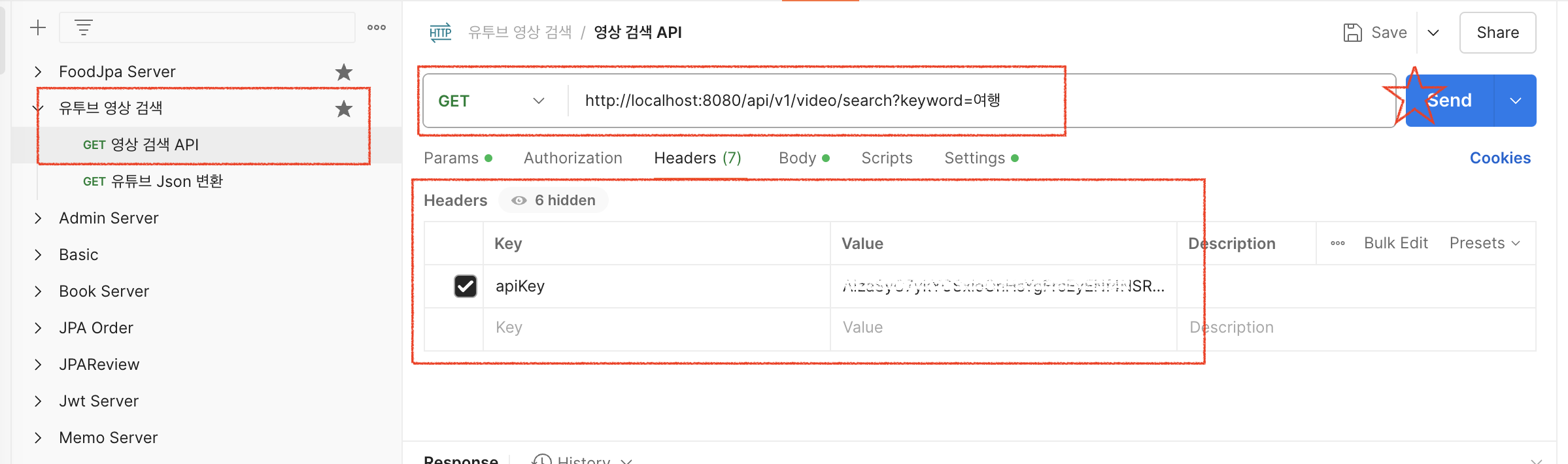The width and height of the screenshot is (1568, 464).
Task: Expand the JPA Order collection
Action: [x=38, y=328]
